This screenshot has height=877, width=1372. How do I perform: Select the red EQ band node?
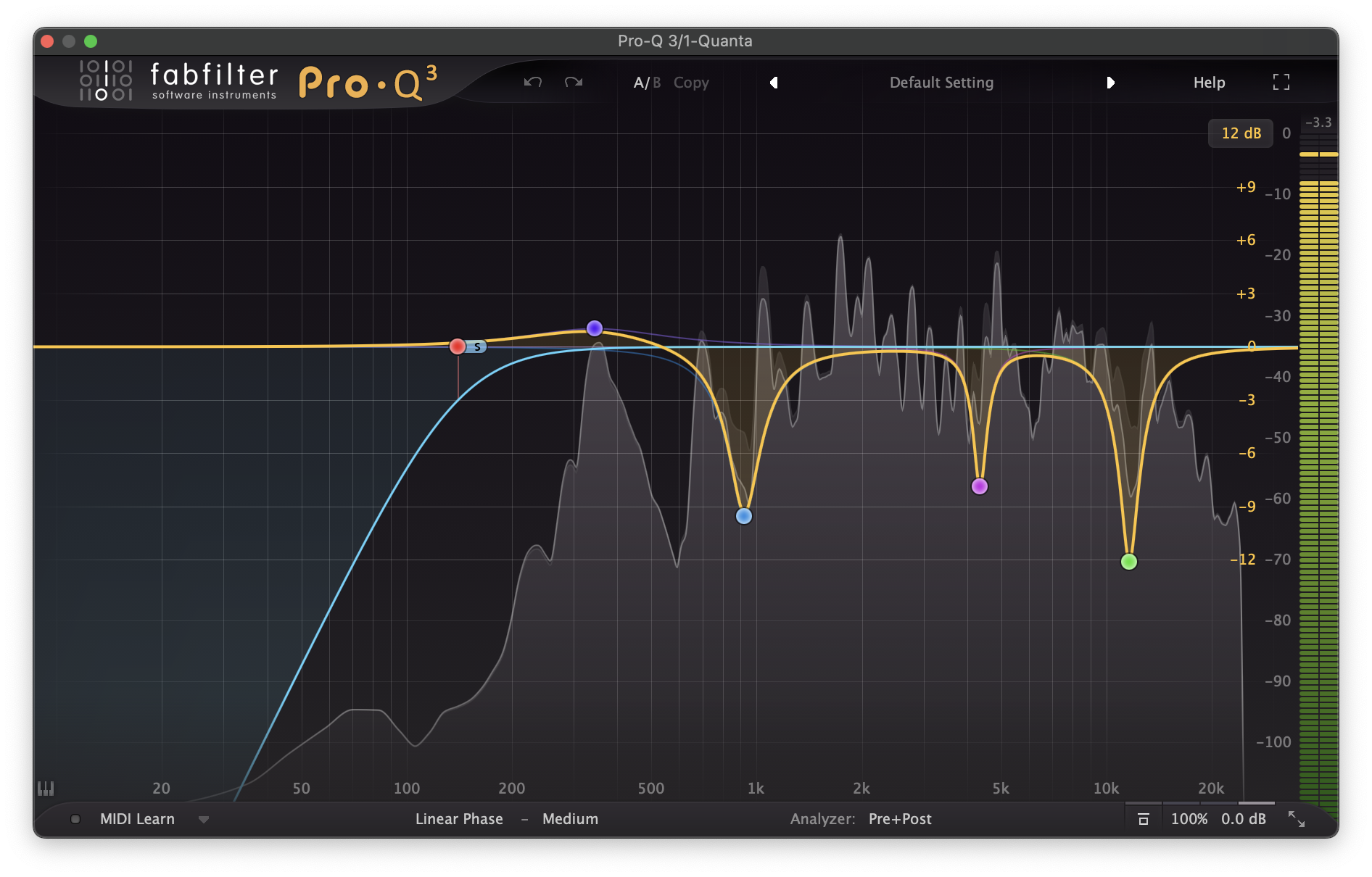coord(457,346)
